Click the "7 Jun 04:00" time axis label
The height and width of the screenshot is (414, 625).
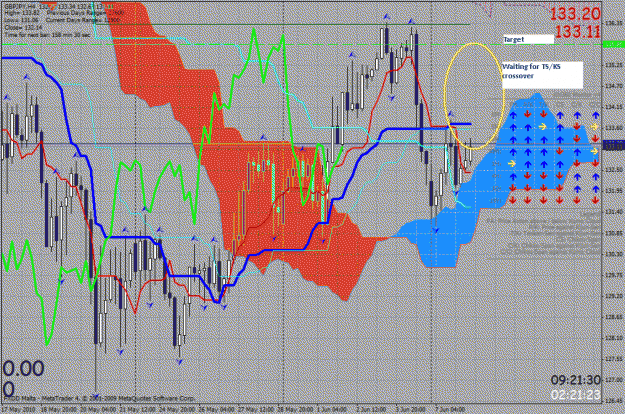(450, 409)
